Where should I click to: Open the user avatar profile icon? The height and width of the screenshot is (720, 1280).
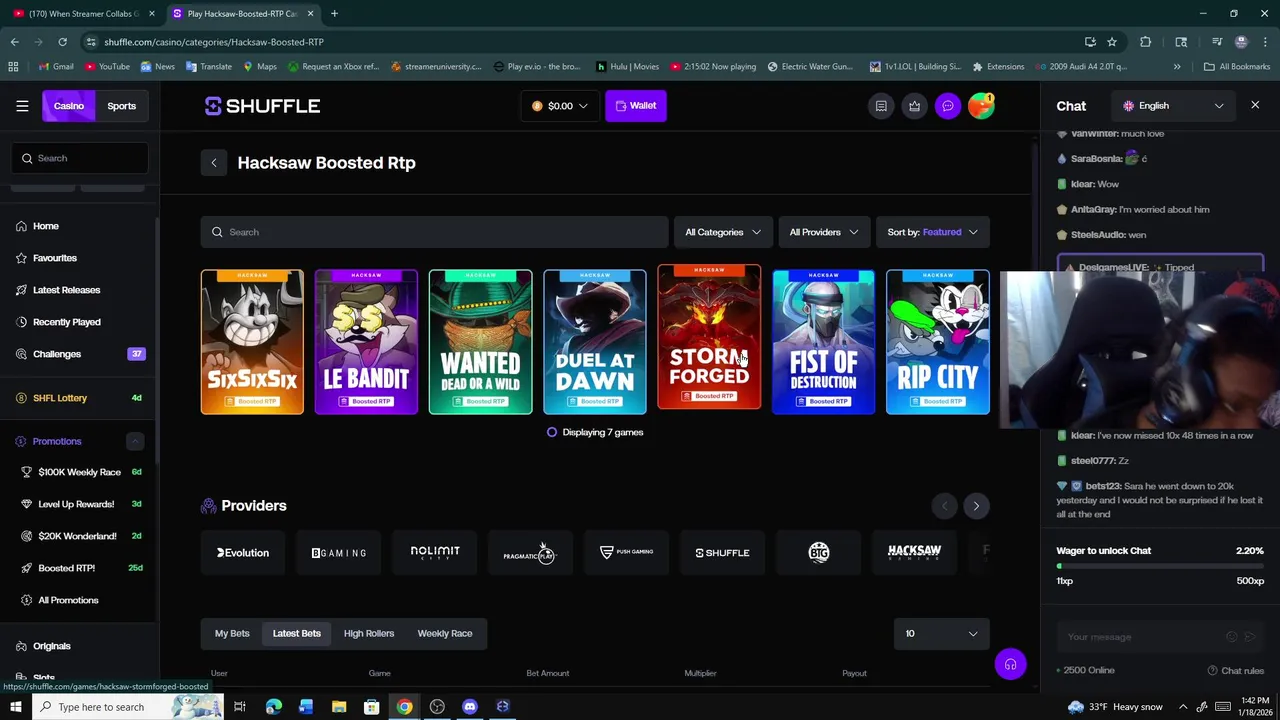(981, 106)
